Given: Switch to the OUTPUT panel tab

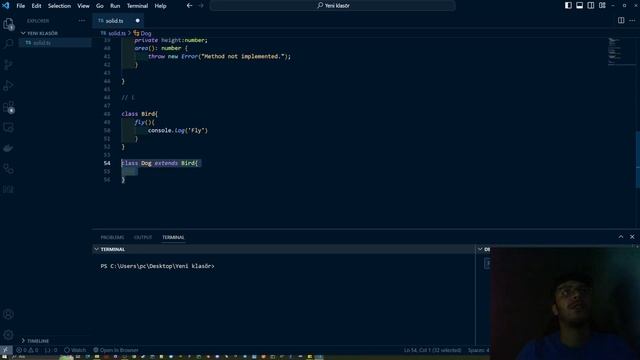Looking at the screenshot, I should click(143, 237).
